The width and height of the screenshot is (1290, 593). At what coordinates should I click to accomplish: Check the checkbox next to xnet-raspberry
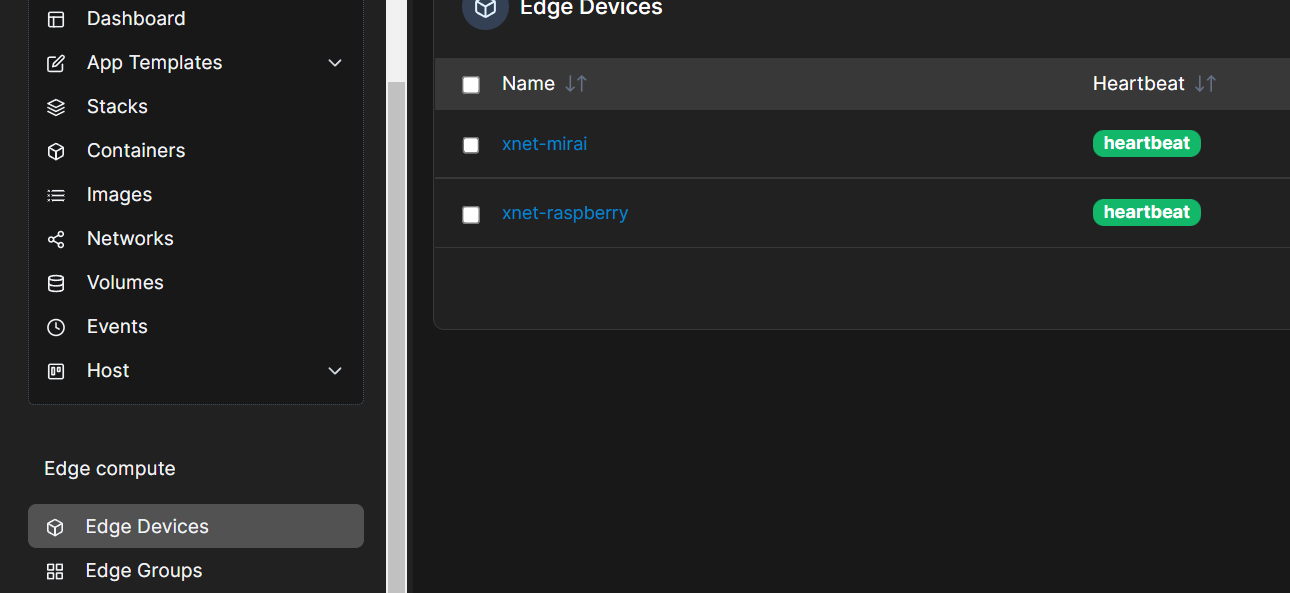click(471, 214)
